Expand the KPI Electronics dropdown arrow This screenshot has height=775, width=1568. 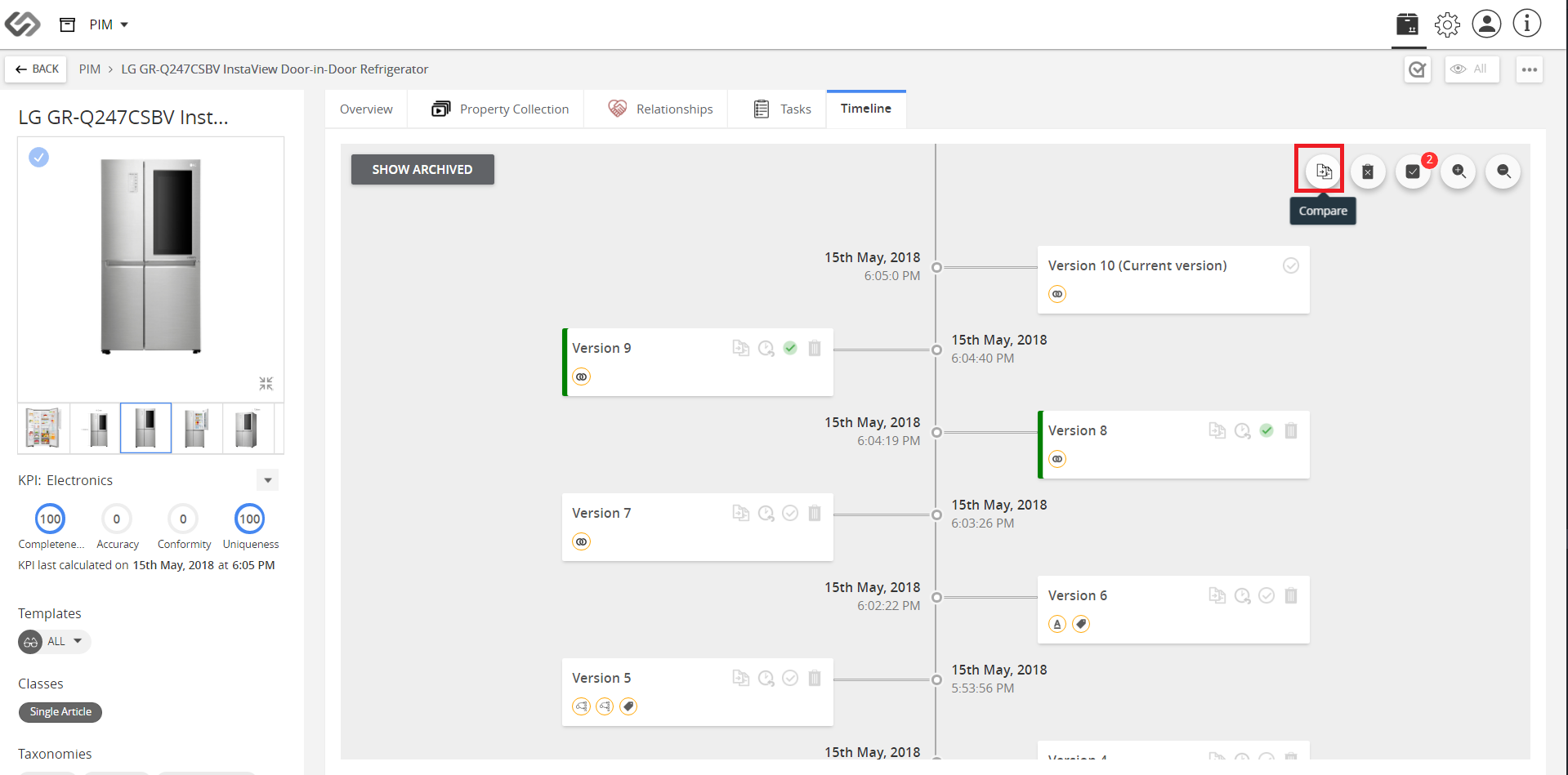tap(267, 480)
